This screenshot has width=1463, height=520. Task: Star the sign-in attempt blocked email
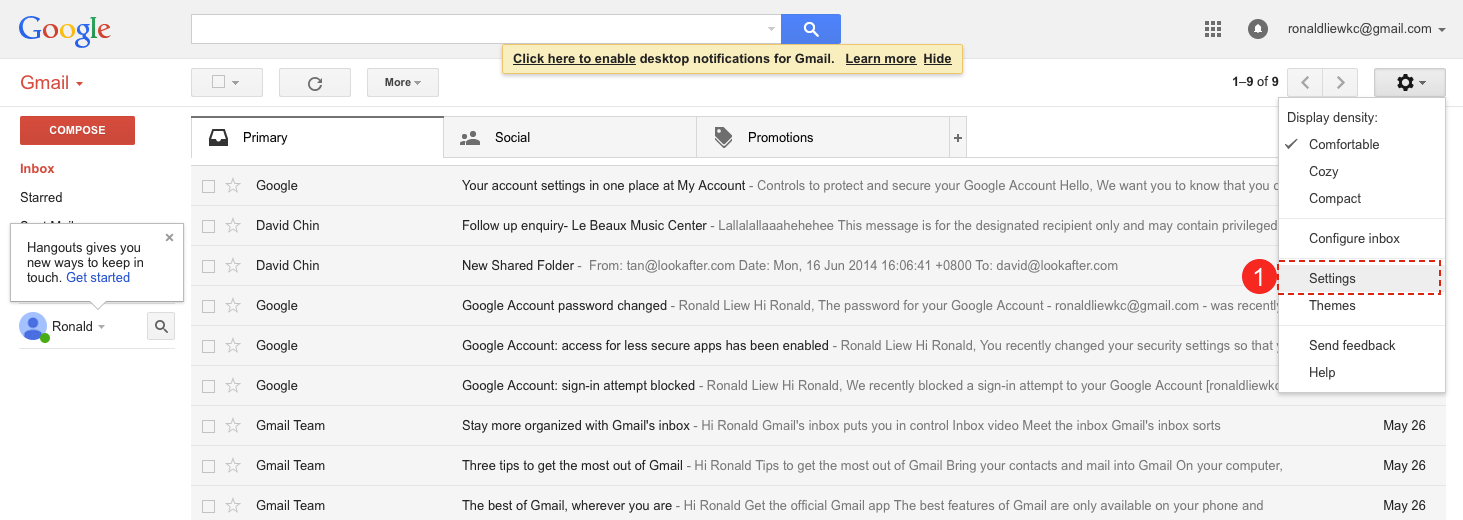coord(233,386)
